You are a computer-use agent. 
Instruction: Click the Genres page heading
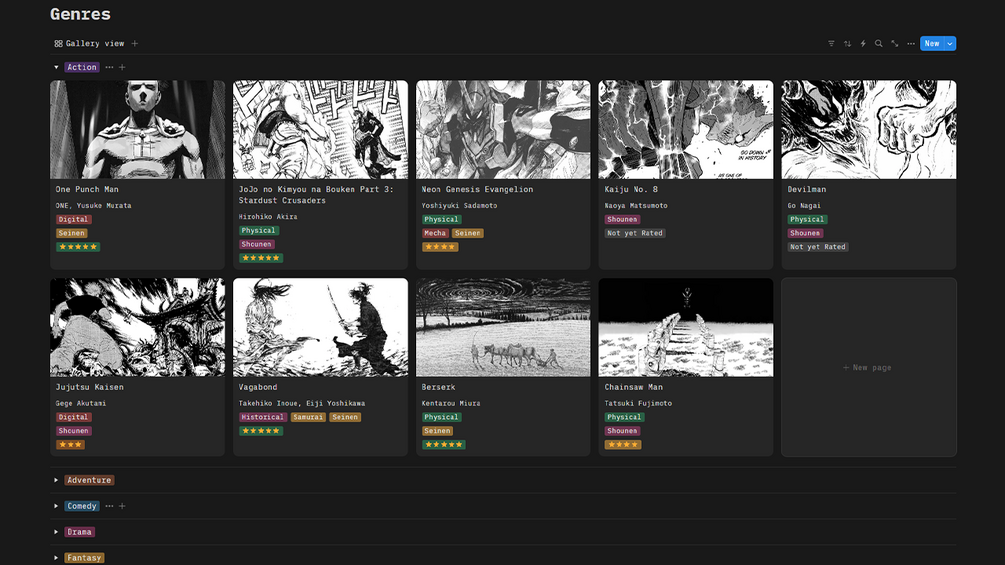pos(81,14)
